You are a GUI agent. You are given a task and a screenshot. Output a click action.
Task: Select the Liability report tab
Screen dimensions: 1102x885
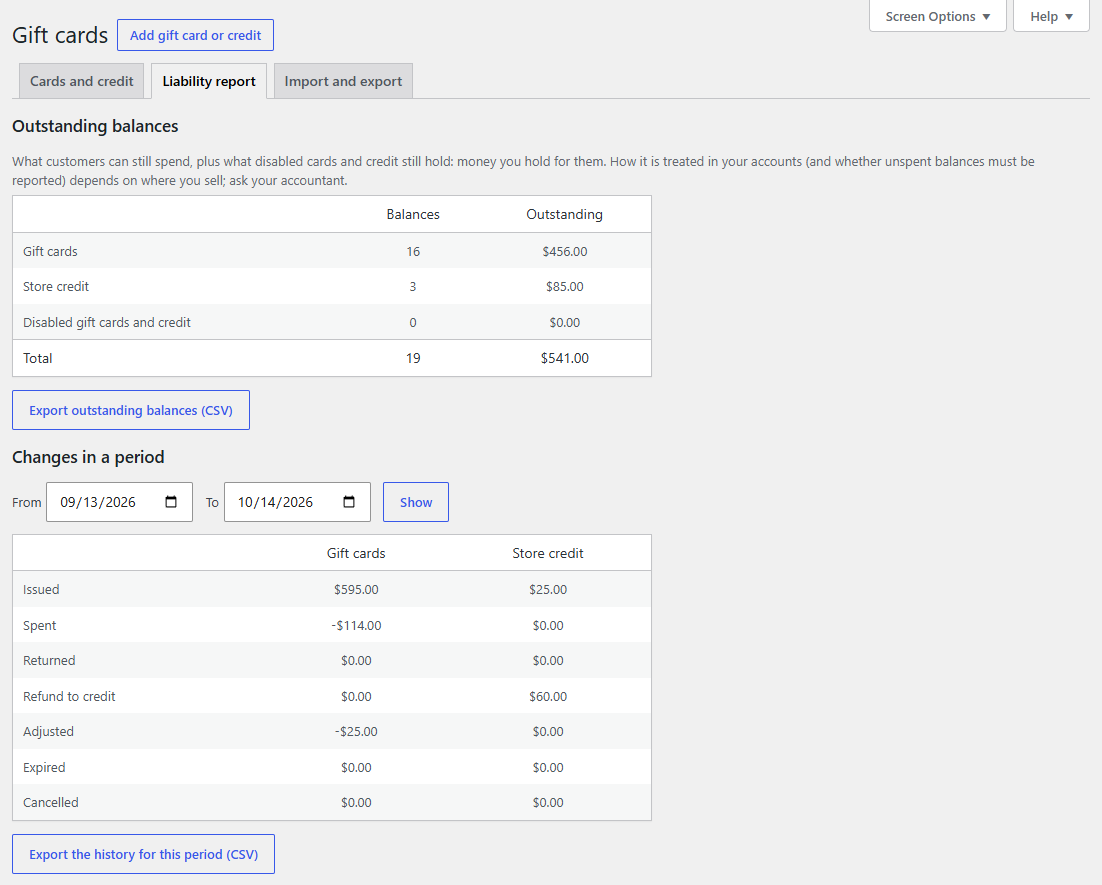click(x=209, y=81)
